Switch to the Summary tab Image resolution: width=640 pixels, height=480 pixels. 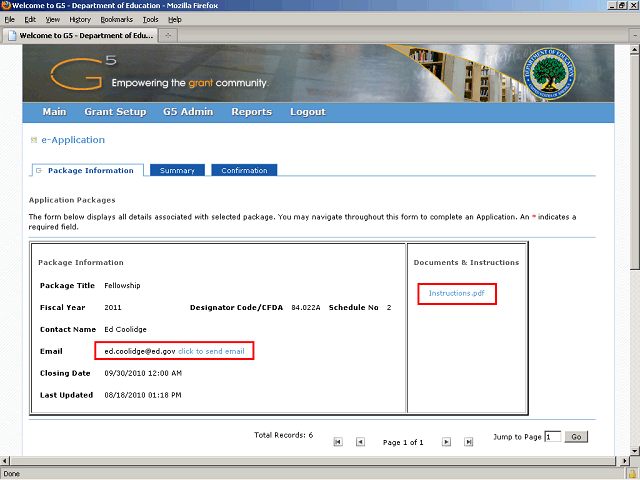[x=177, y=170]
